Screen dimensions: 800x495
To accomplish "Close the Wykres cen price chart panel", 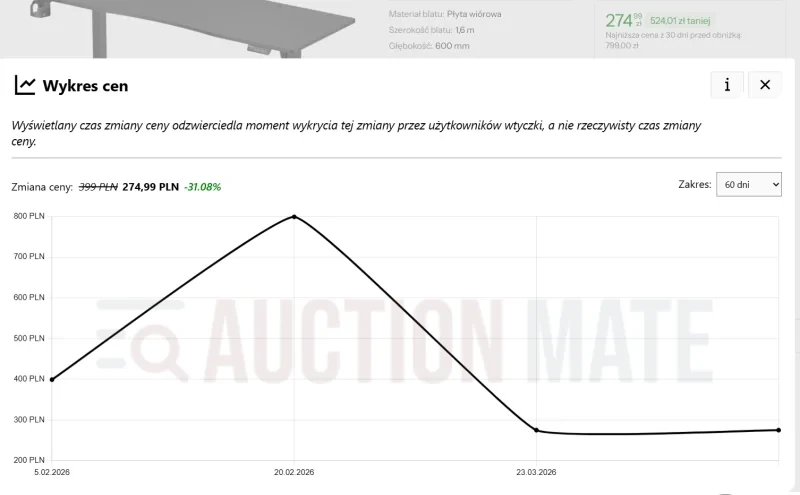I will click(765, 85).
